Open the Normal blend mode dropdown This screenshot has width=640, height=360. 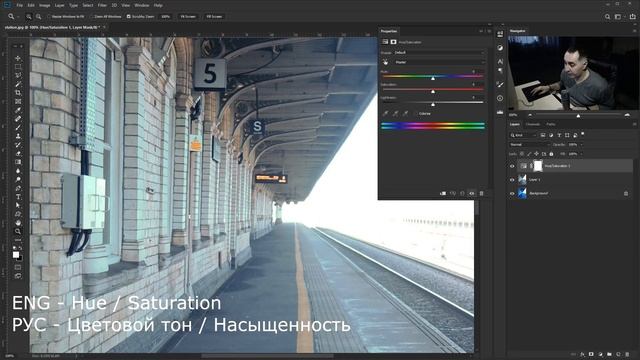(529, 144)
